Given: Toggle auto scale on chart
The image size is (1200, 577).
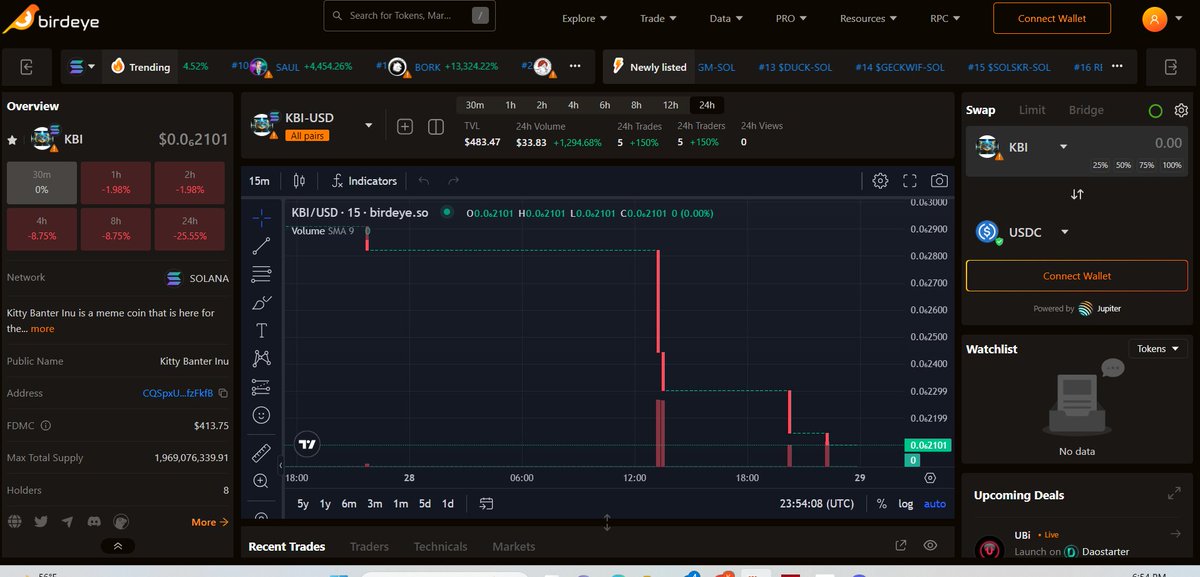Looking at the screenshot, I should [934, 504].
